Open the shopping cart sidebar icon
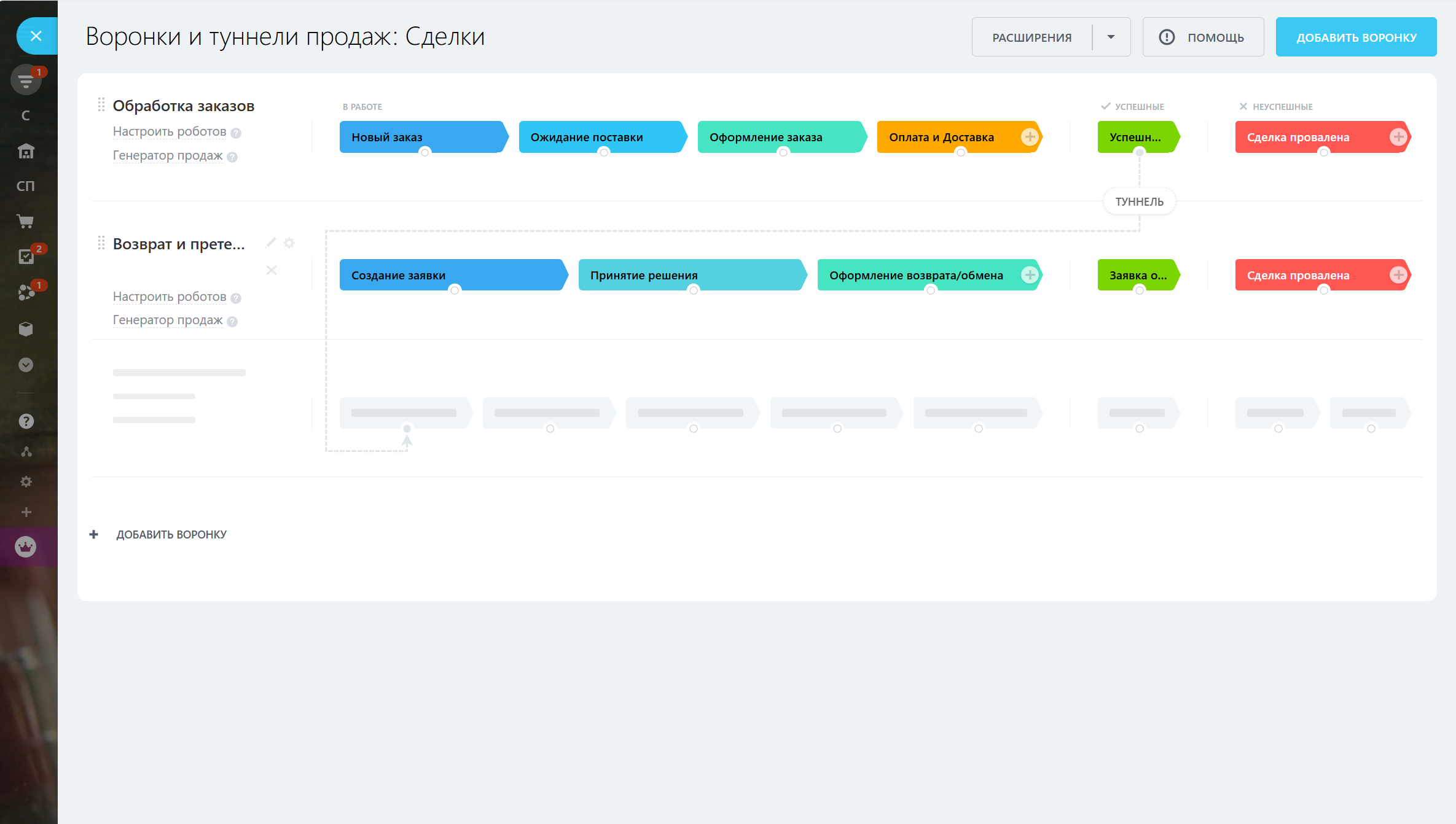Image resolution: width=1456 pixels, height=824 pixels. click(26, 222)
